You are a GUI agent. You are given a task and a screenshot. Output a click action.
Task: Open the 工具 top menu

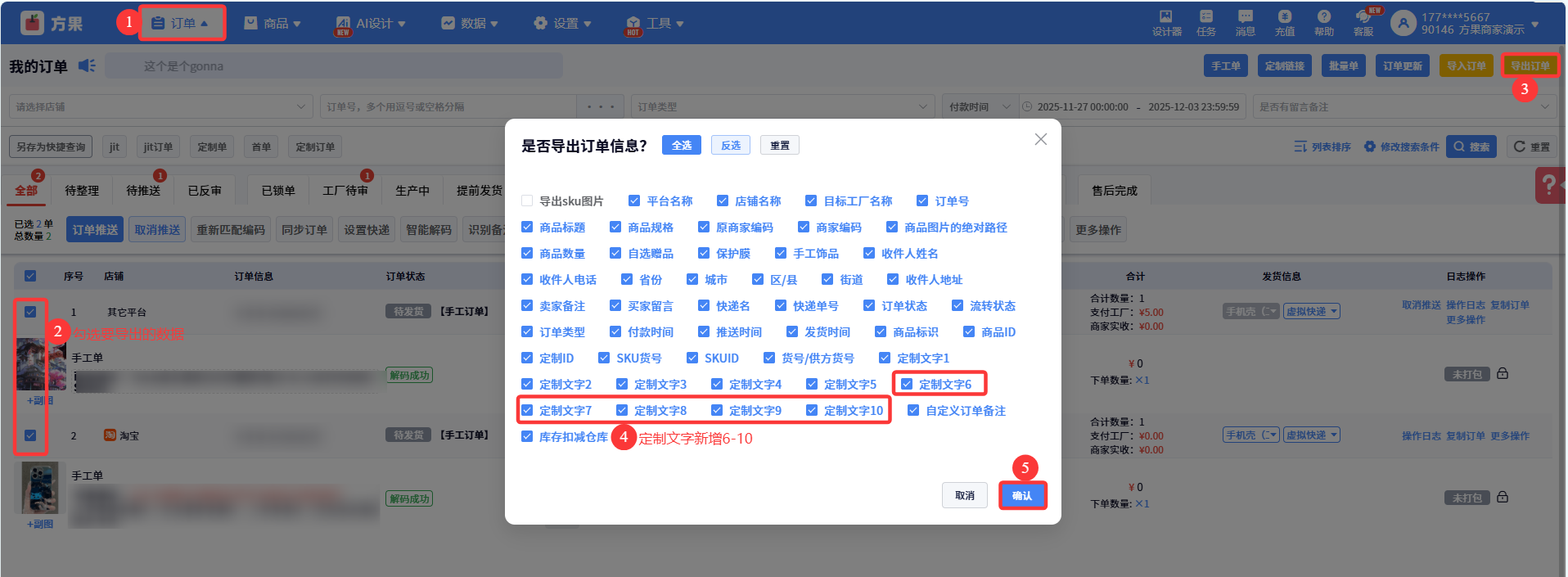click(x=655, y=23)
